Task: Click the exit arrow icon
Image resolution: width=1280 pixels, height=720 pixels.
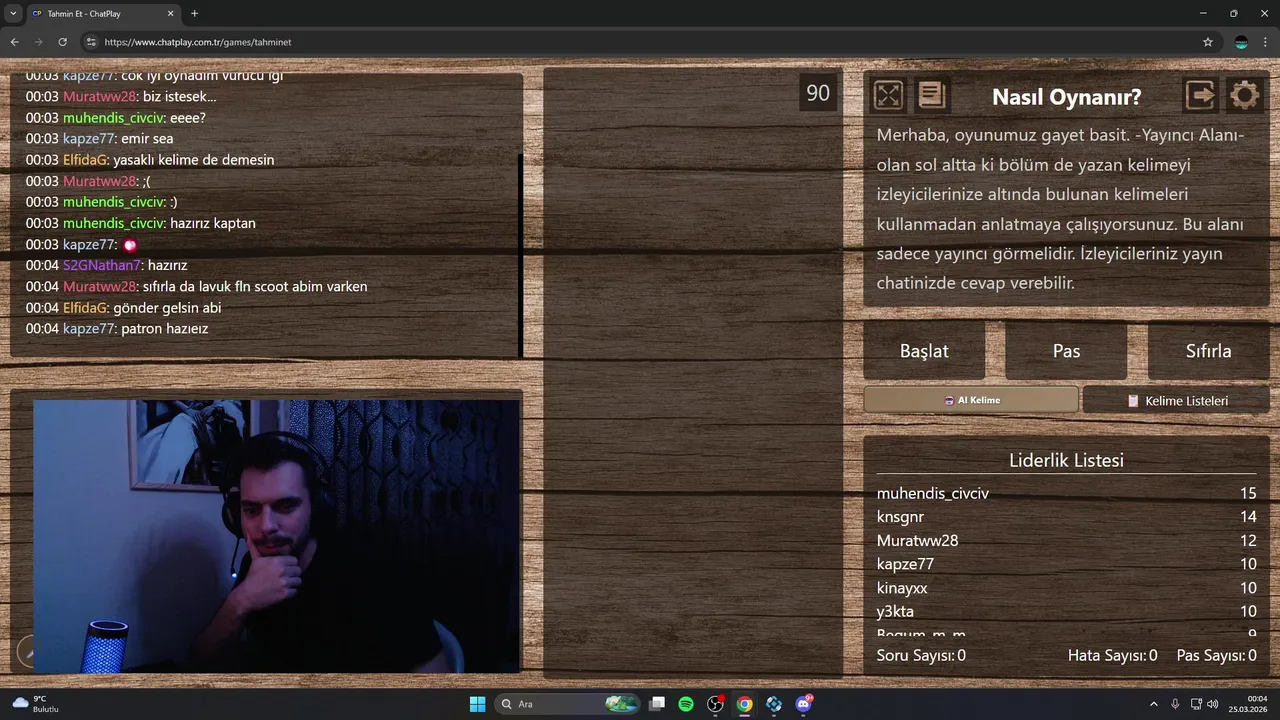Action: tap(1200, 95)
